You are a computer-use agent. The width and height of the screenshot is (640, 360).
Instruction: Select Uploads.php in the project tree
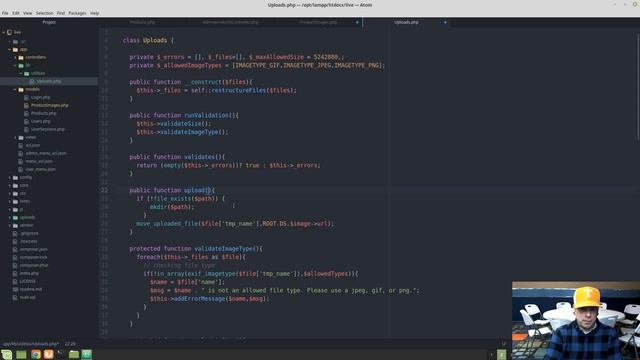(49, 81)
